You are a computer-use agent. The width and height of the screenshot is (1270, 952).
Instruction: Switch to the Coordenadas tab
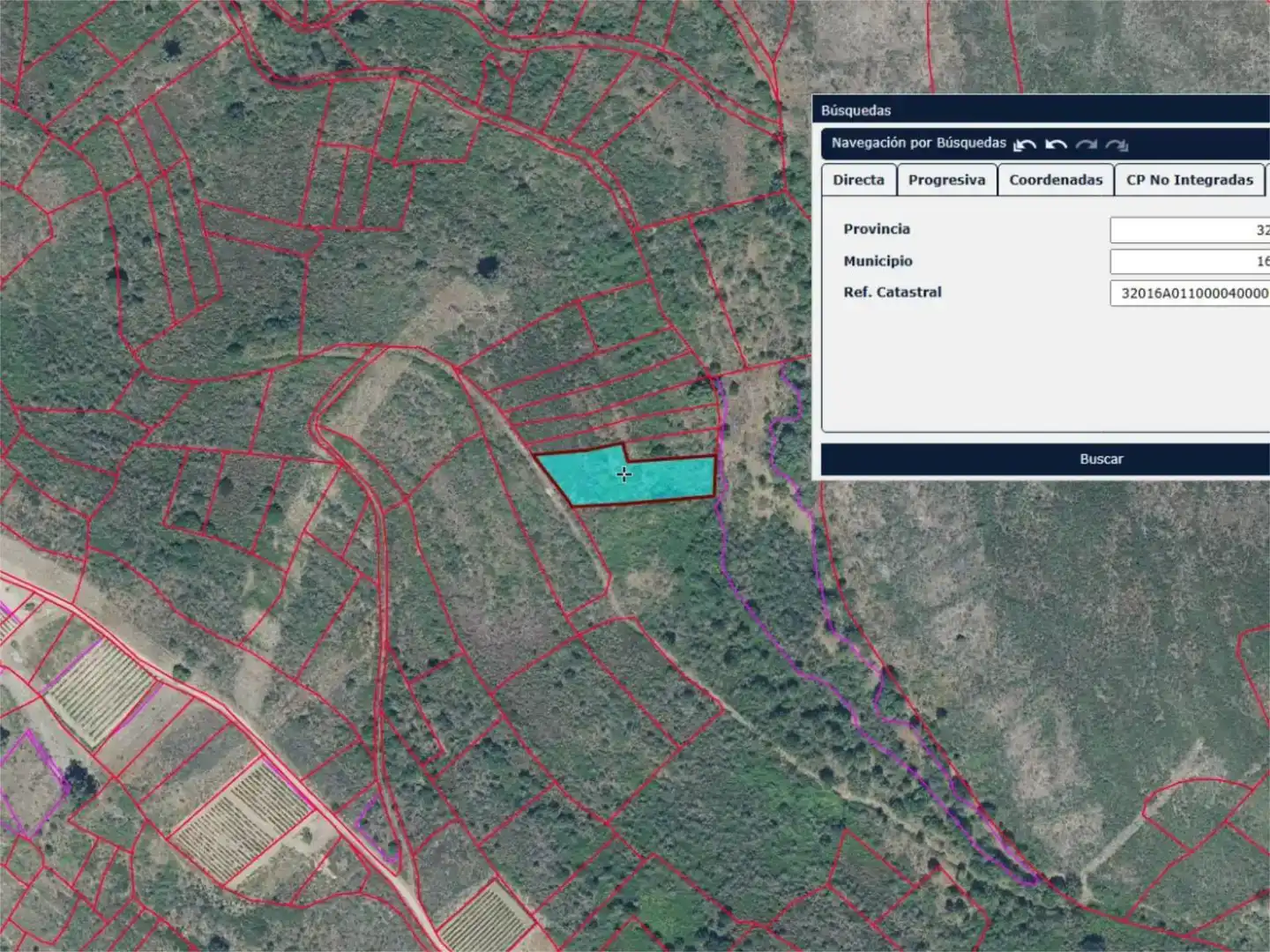point(1056,180)
